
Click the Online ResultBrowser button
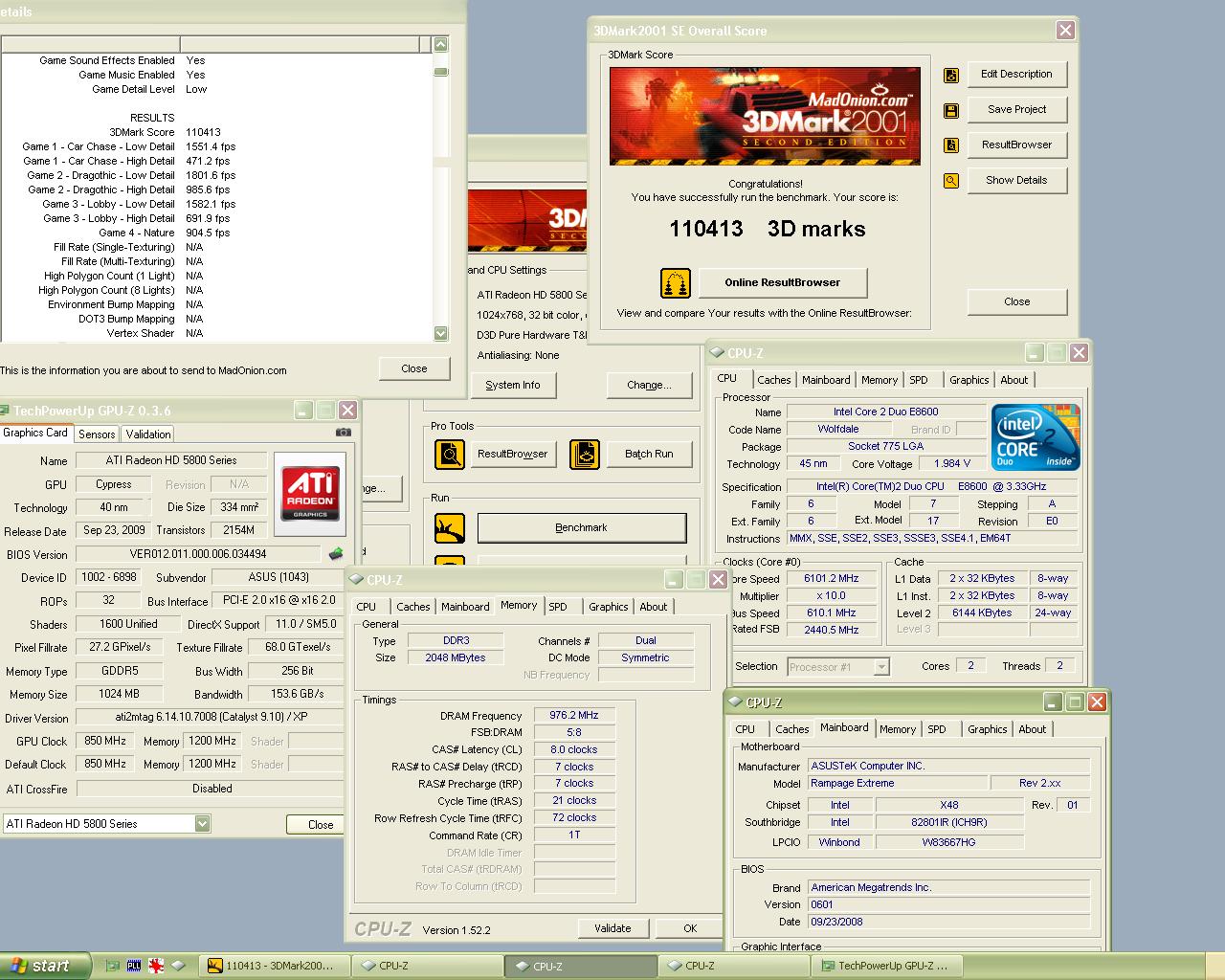782,283
